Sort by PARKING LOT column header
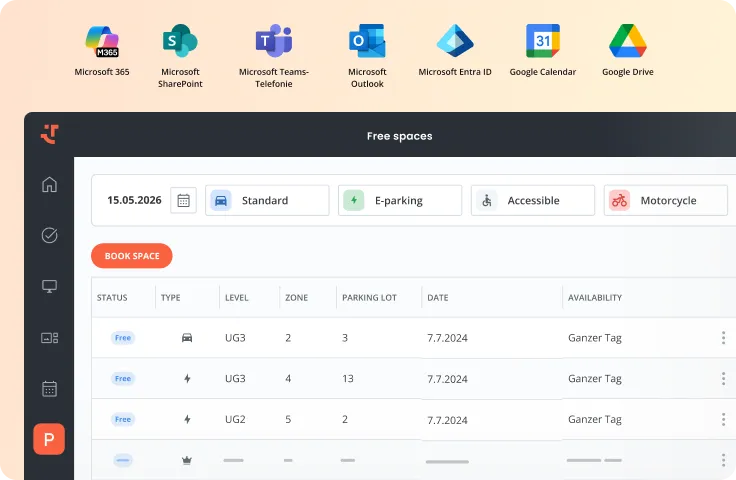 coord(369,297)
